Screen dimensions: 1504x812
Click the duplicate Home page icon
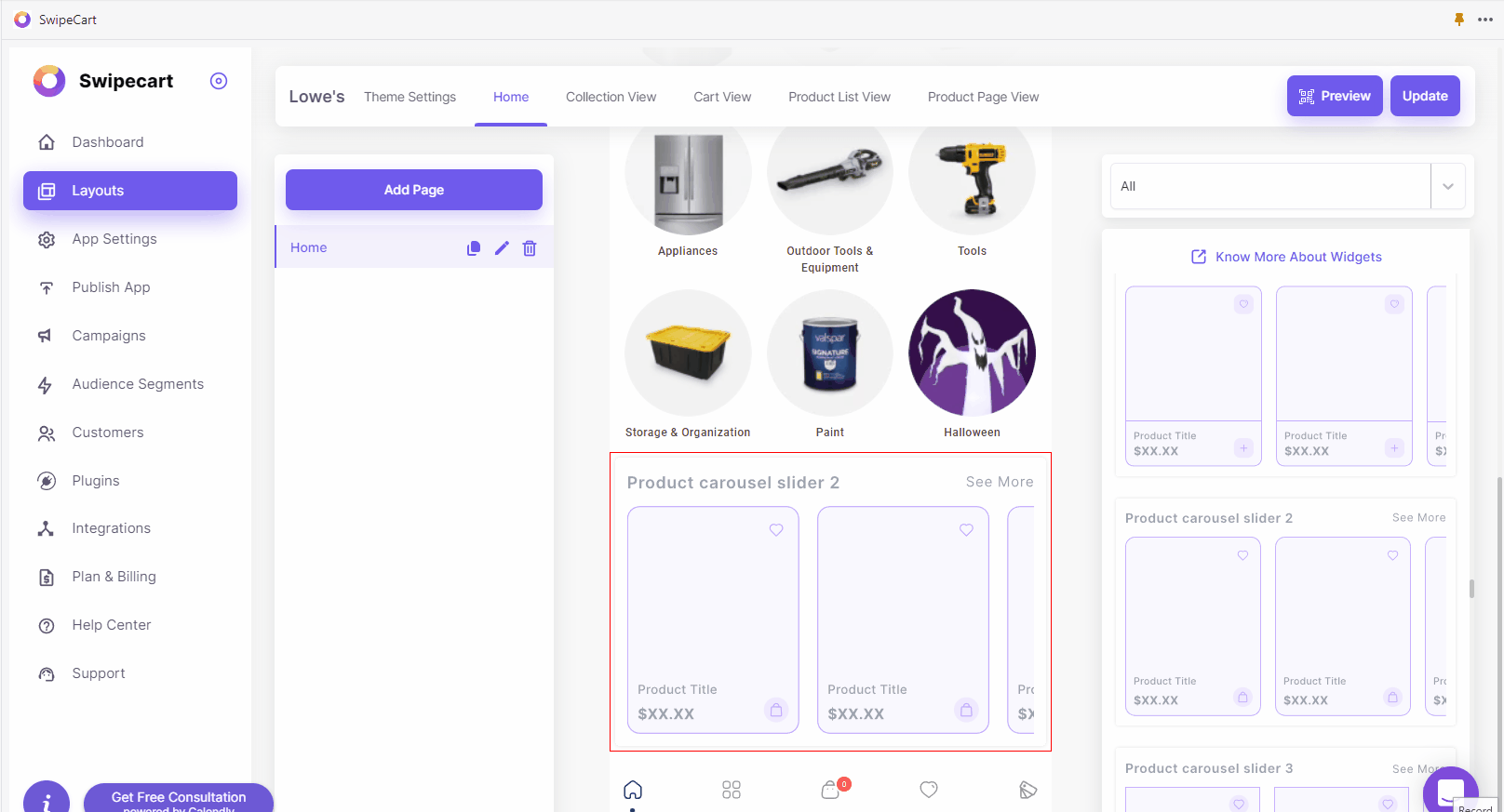(x=474, y=248)
